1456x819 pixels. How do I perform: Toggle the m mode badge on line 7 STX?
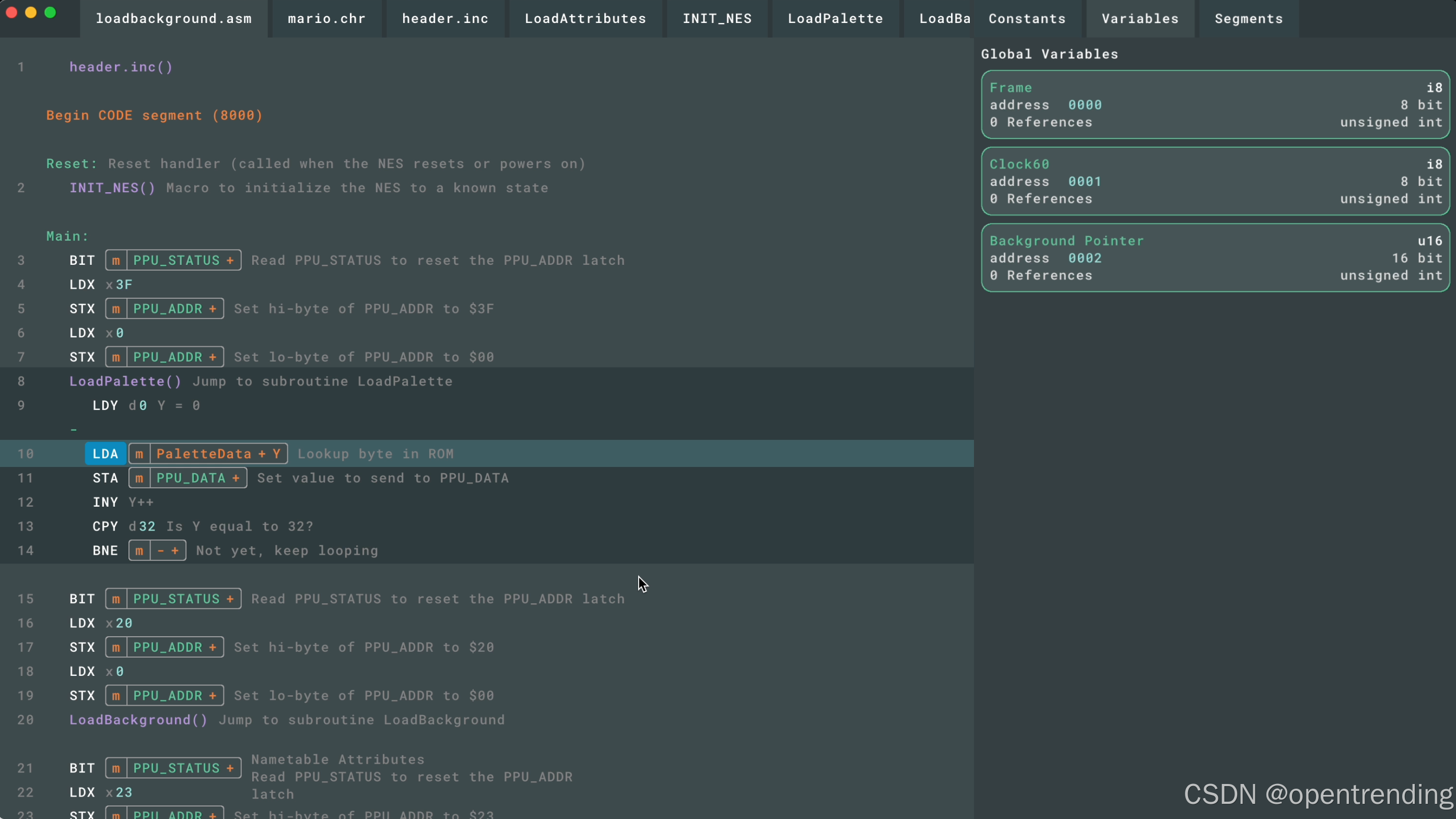[x=116, y=357]
